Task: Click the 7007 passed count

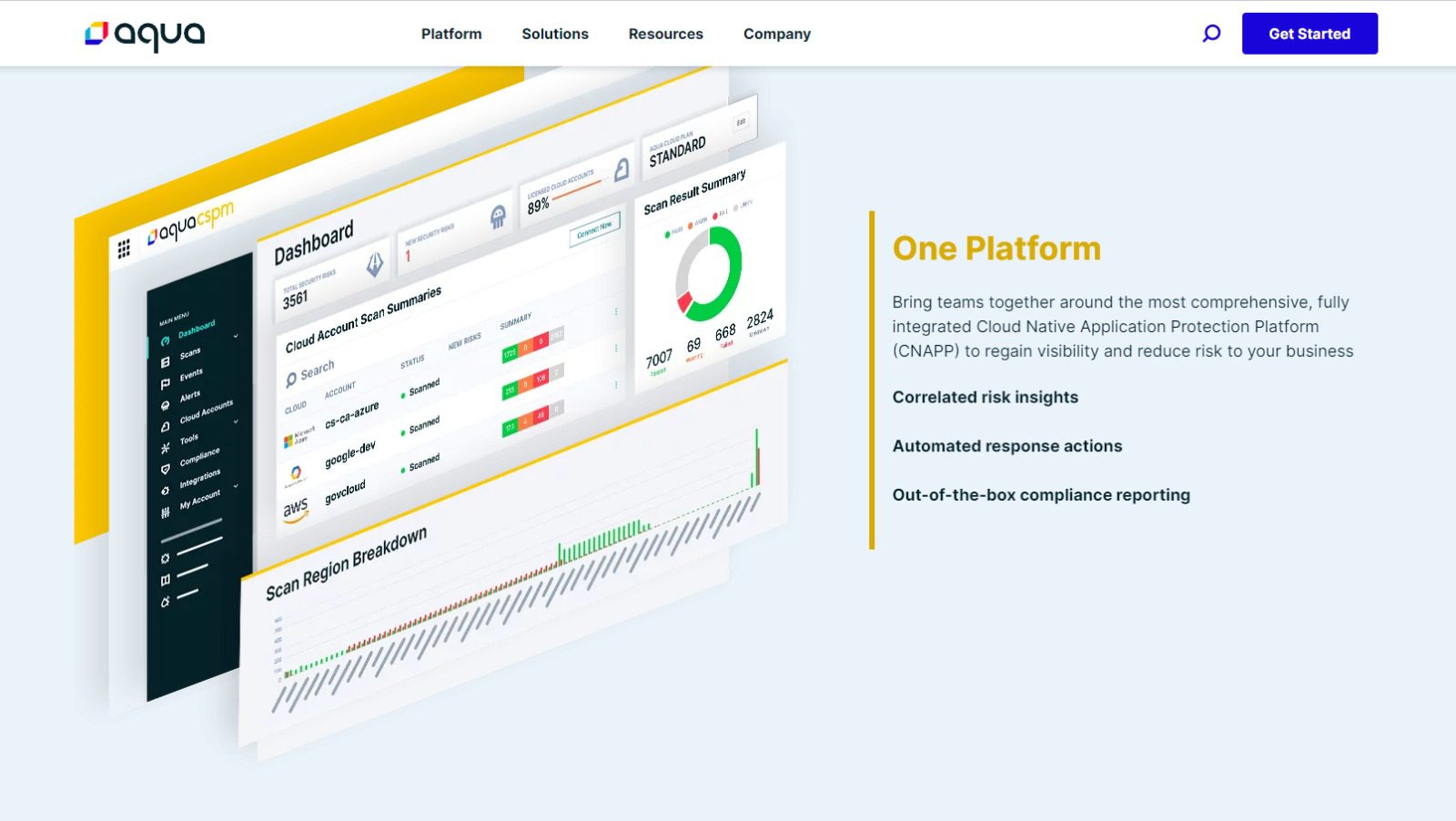Action: coord(659,359)
